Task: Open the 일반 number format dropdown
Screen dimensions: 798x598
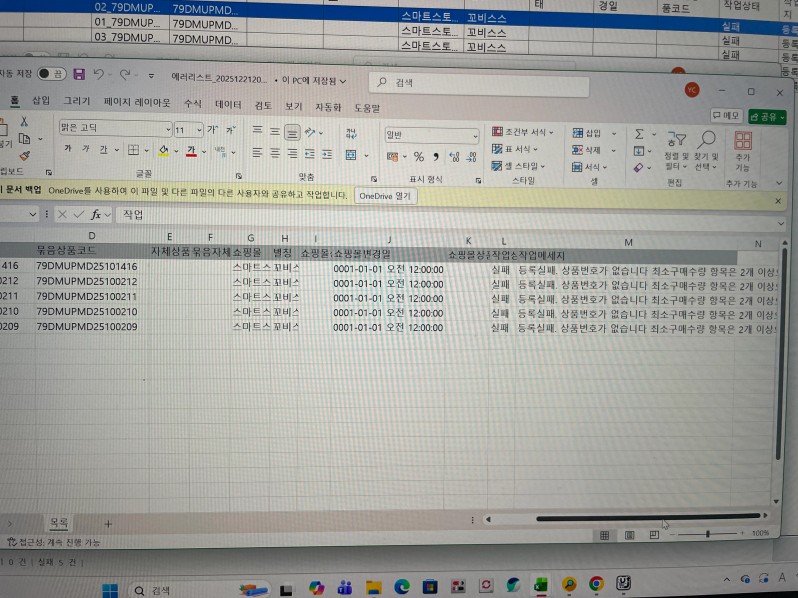Action: (x=475, y=136)
